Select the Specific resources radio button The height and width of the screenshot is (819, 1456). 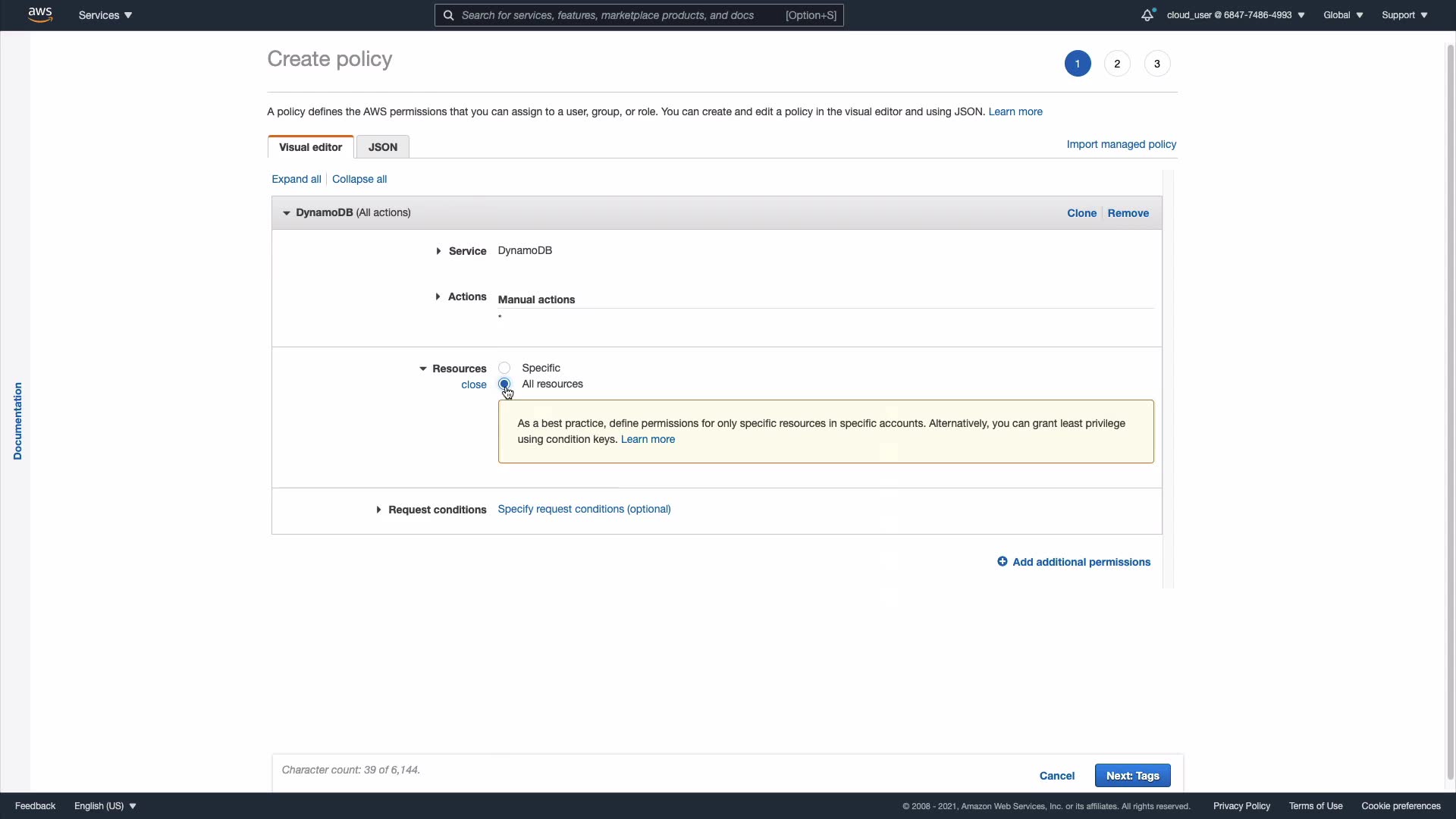click(504, 368)
